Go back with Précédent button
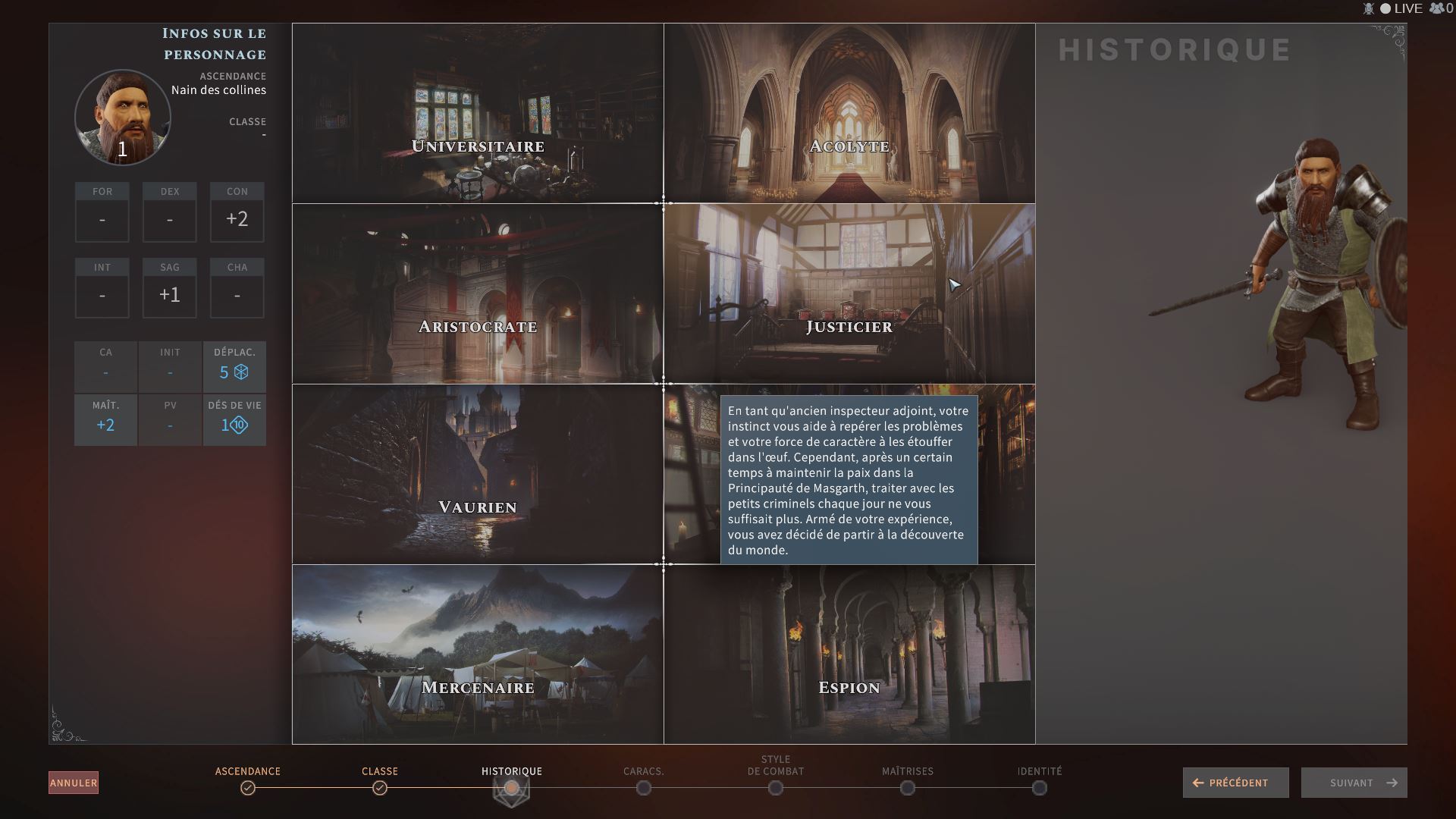Image resolution: width=1456 pixels, height=819 pixels. point(1235,783)
